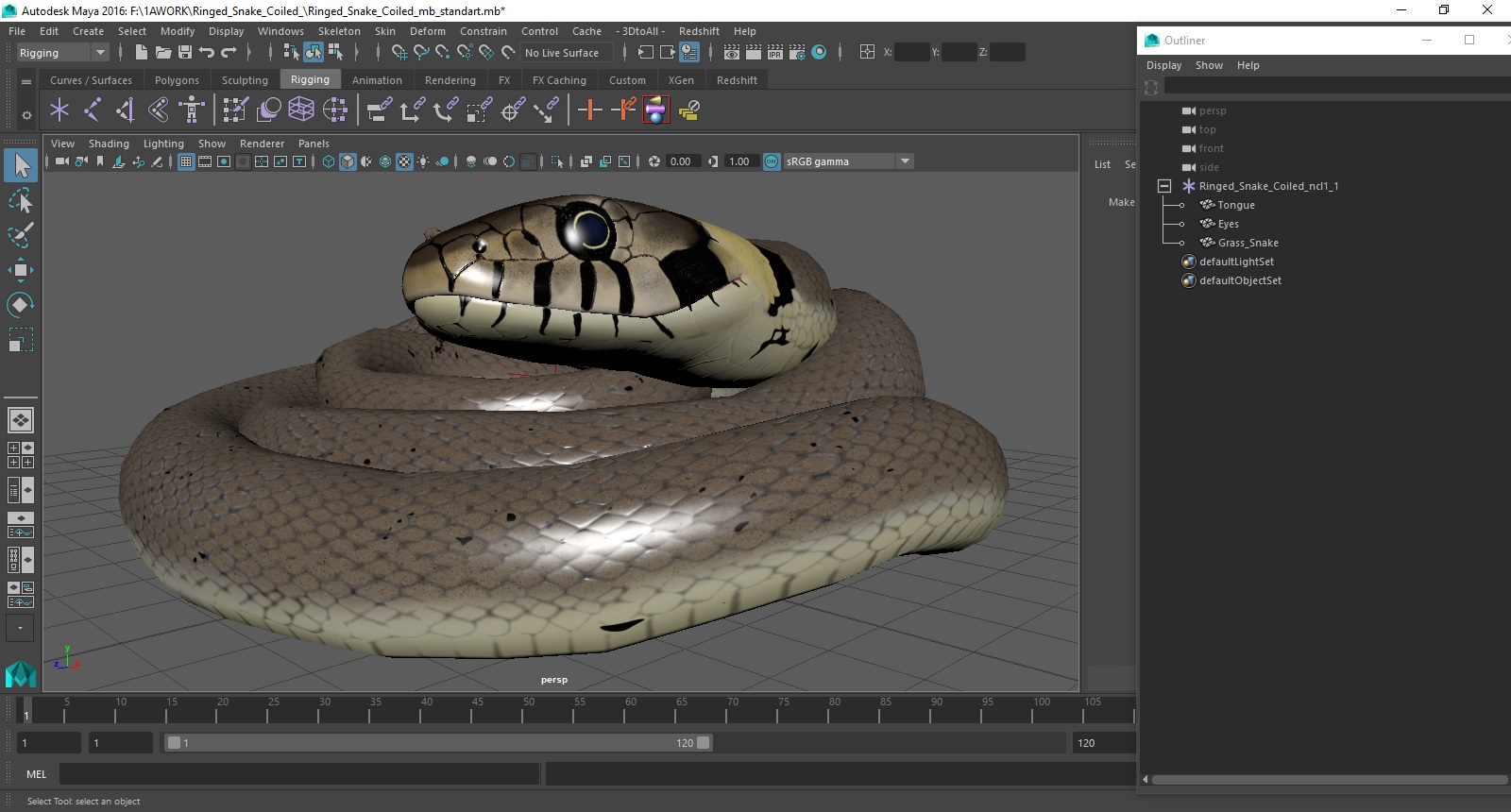Toggle color management ON button
The height and width of the screenshot is (812, 1511).
click(x=772, y=161)
